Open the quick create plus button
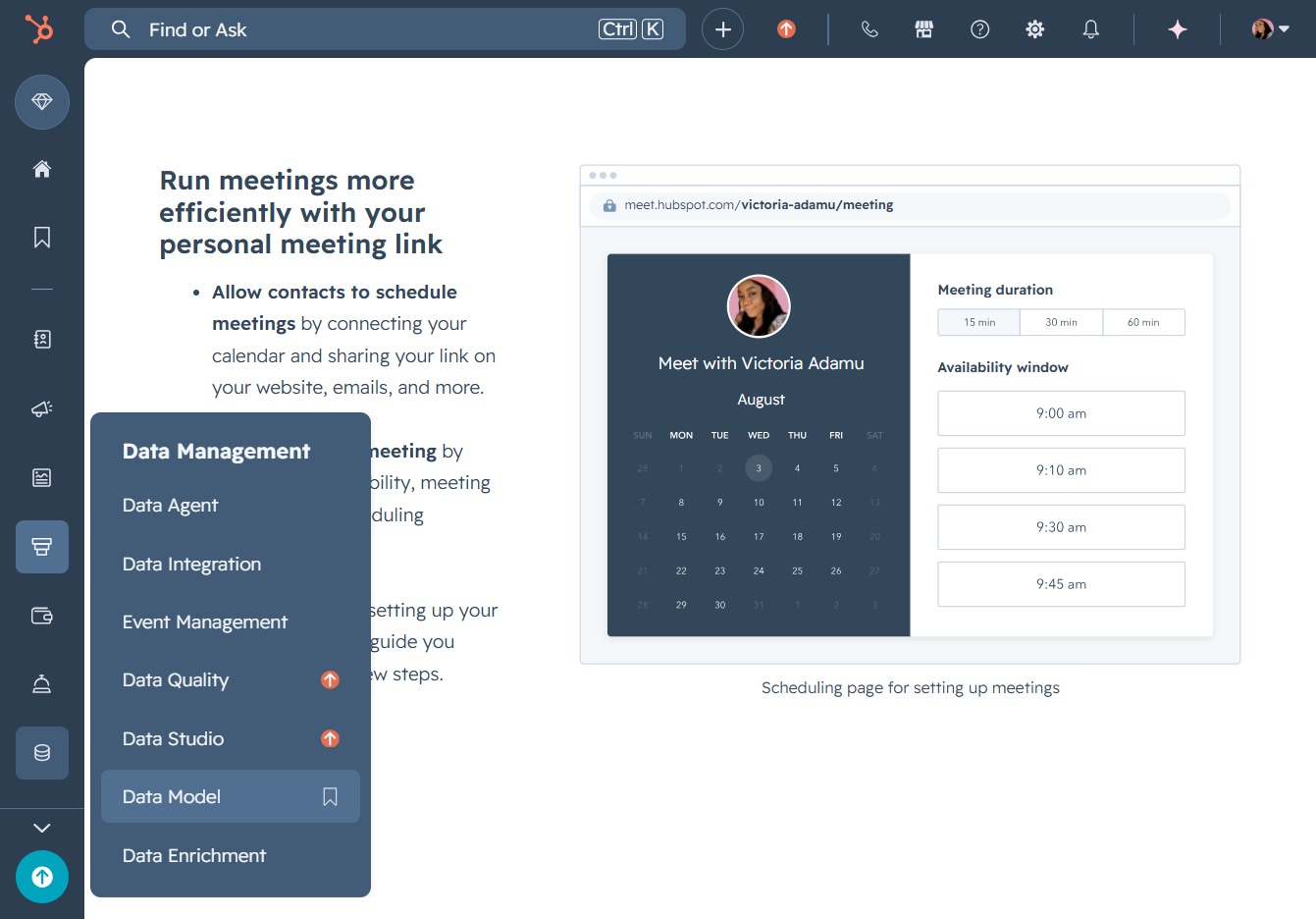The height and width of the screenshot is (919, 1316). point(722,29)
